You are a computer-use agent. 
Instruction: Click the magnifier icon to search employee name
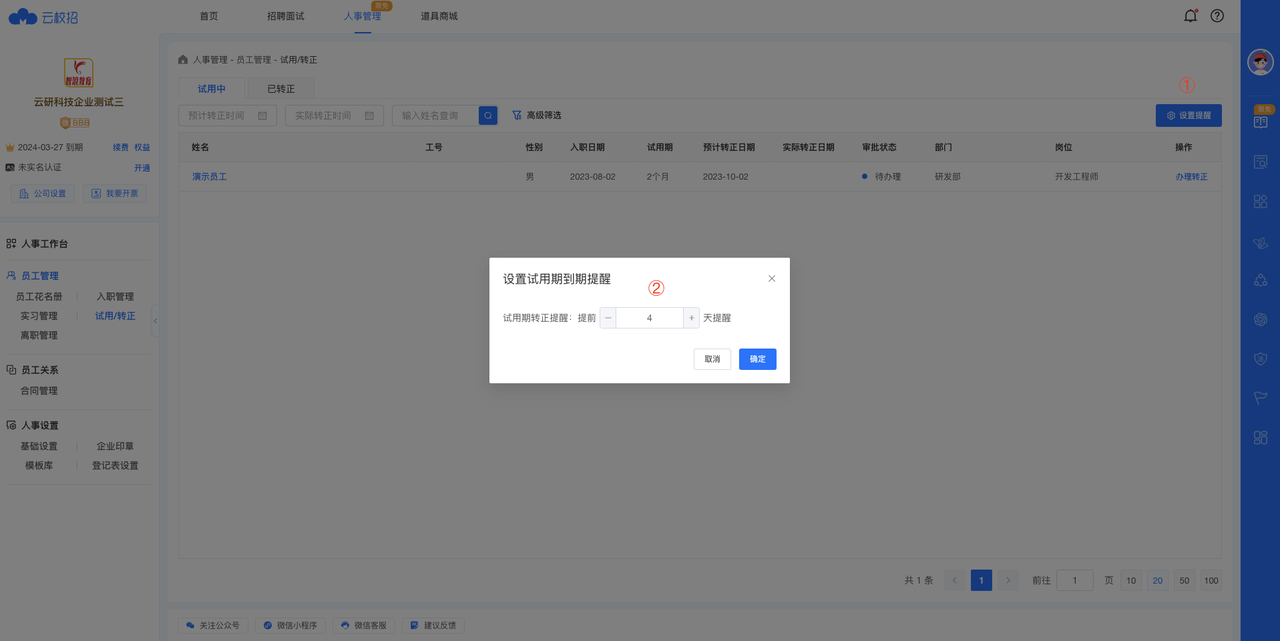click(487, 115)
